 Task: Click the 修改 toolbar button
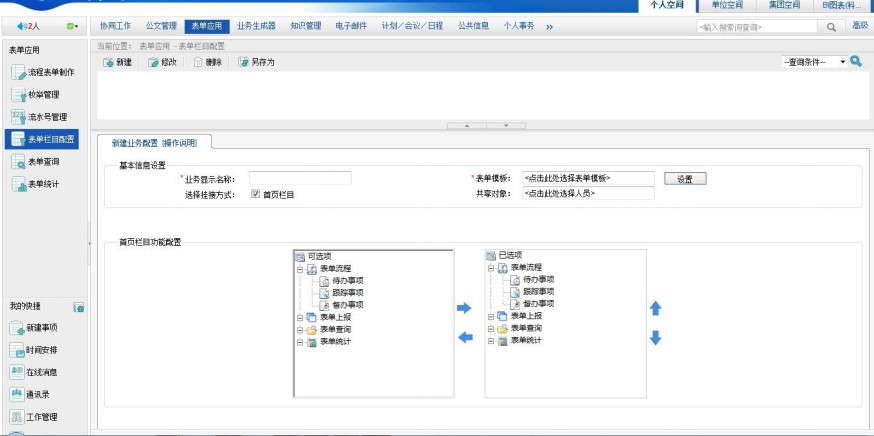point(162,62)
